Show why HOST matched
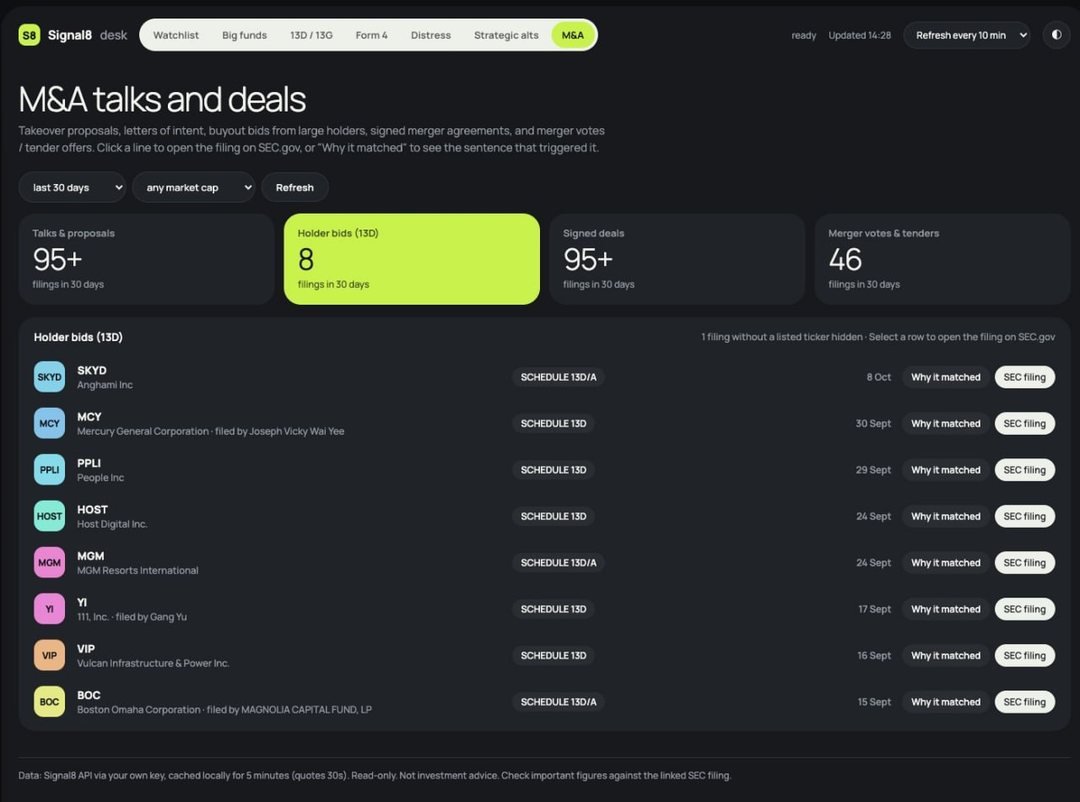1080x802 pixels. click(x=946, y=516)
